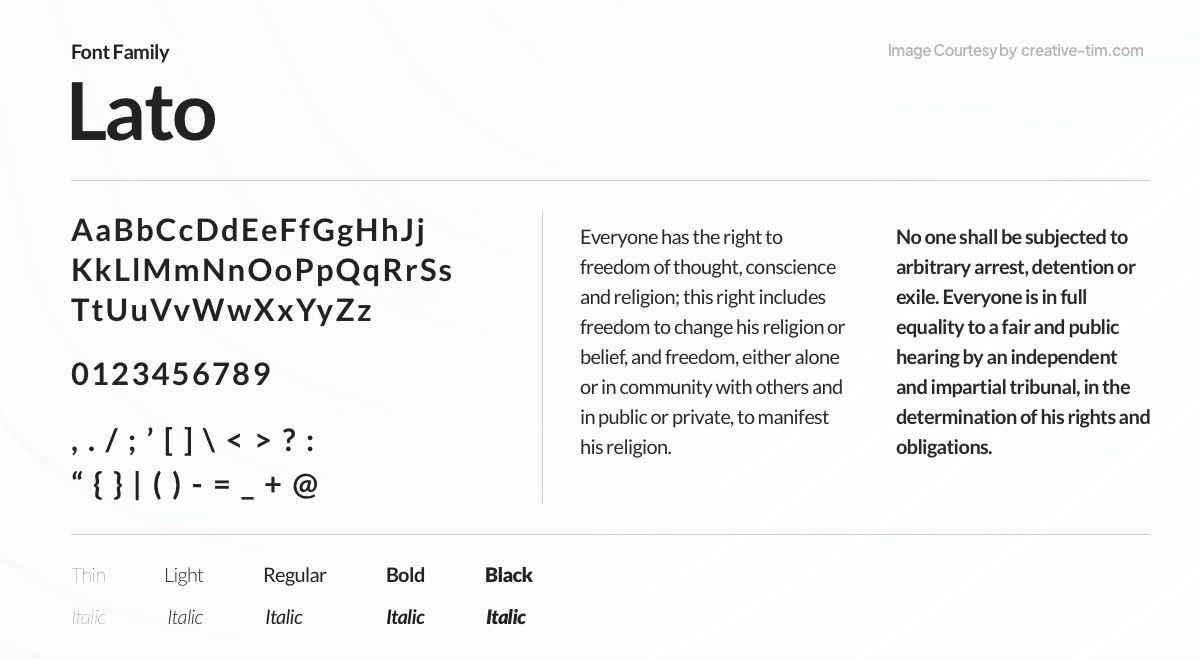Viewport: 1200px width, 659px height.
Task: Select the 0123456789 digits sample
Action: (x=171, y=375)
